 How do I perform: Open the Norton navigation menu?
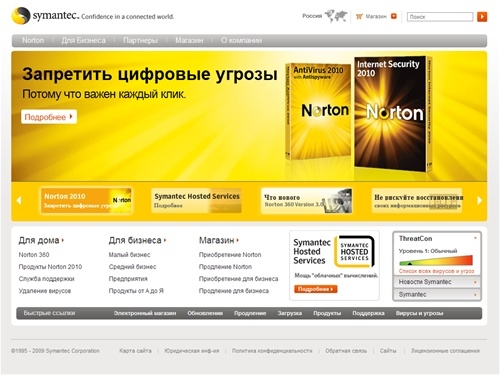pos(33,40)
